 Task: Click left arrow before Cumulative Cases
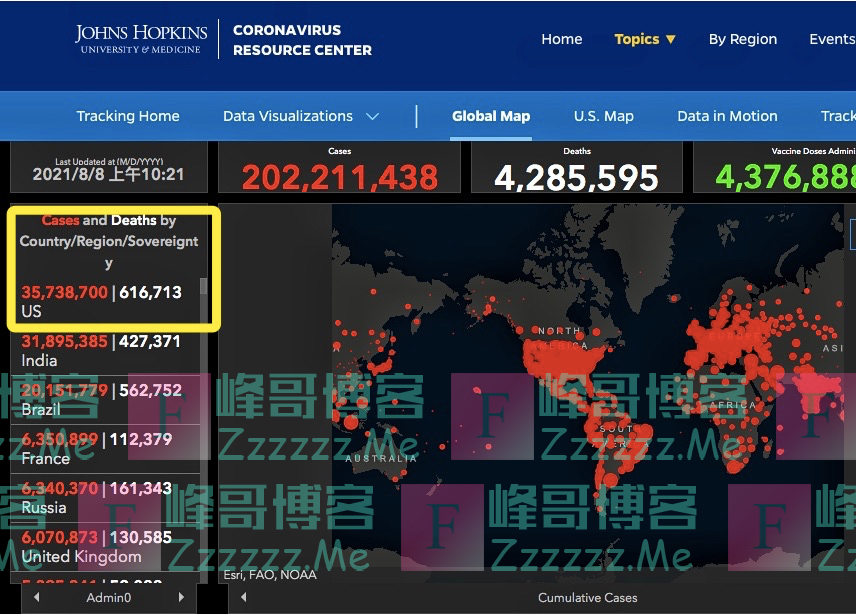244,598
